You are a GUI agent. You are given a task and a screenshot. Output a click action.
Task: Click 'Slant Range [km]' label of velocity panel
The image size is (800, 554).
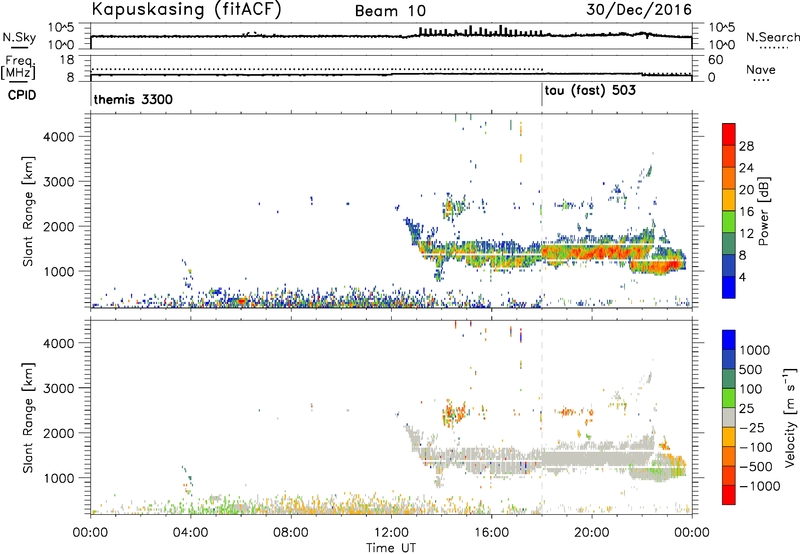pyautogui.click(x=28, y=418)
